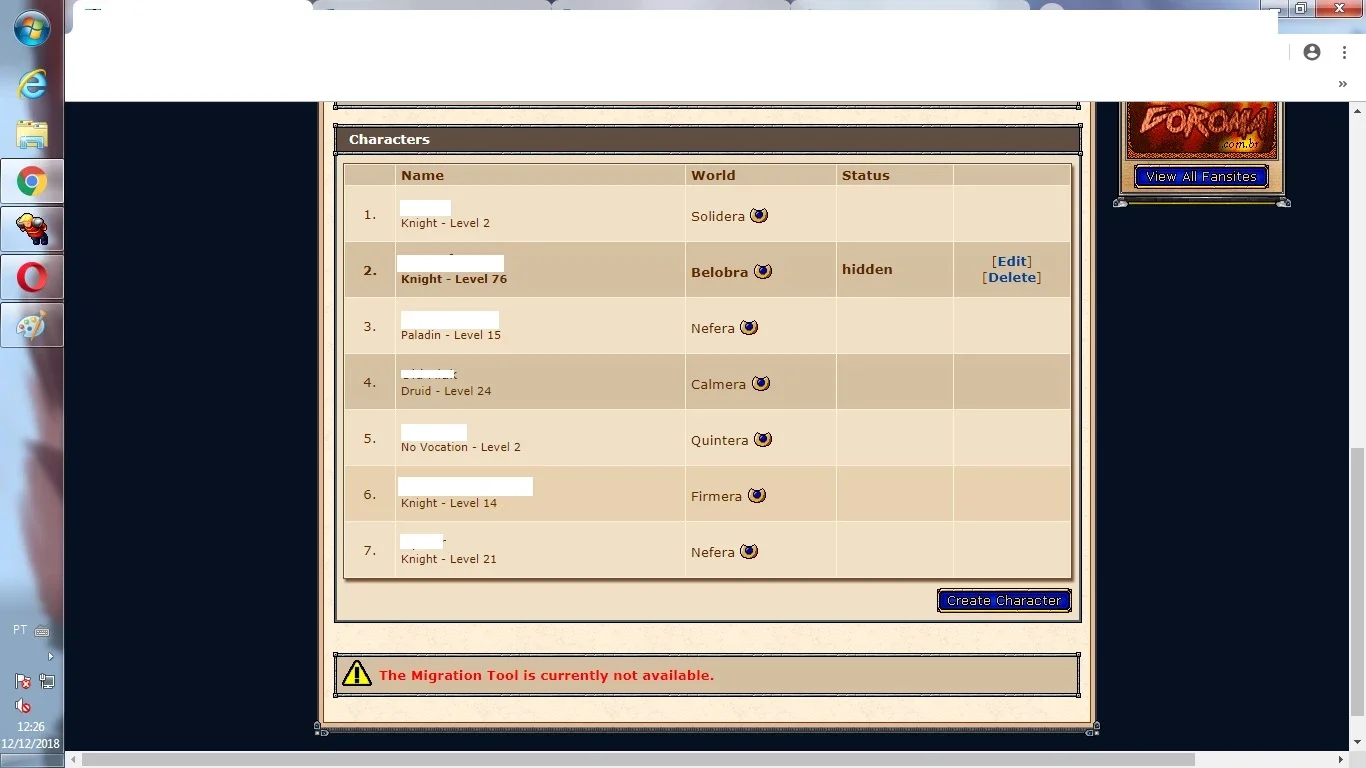This screenshot has width=1366, height=768.
Task: Click the muted volume tray icon
Action: [x=23, y=705]
